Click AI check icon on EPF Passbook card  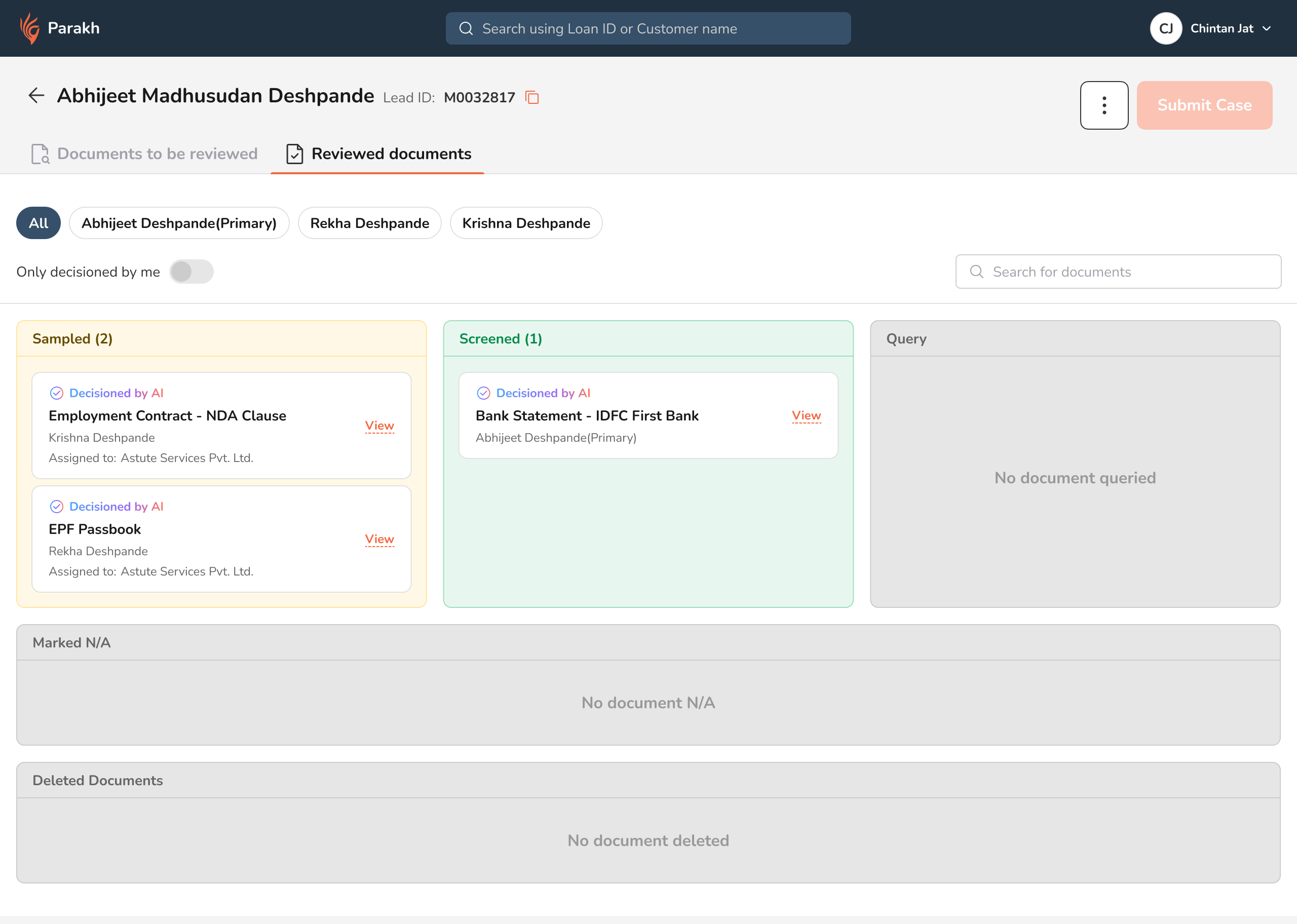click(x=56, y=507)
